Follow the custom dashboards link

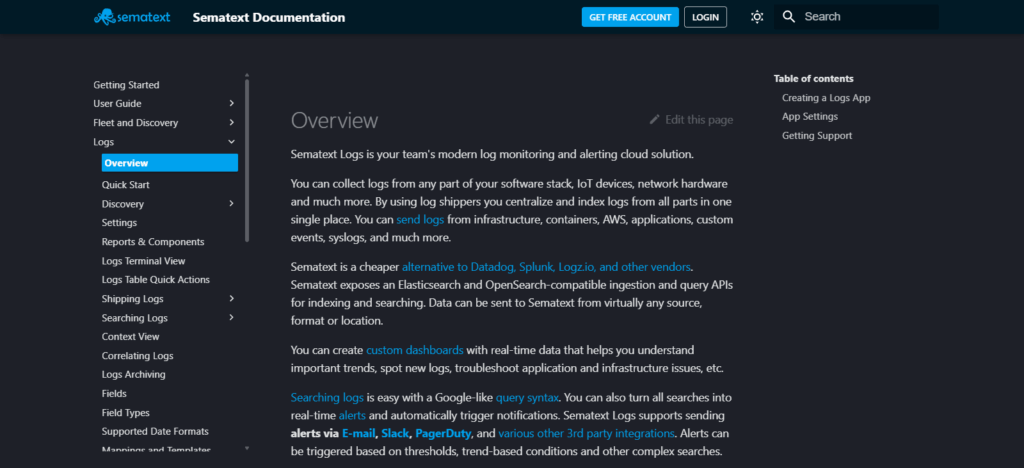(x=414, y=350)
